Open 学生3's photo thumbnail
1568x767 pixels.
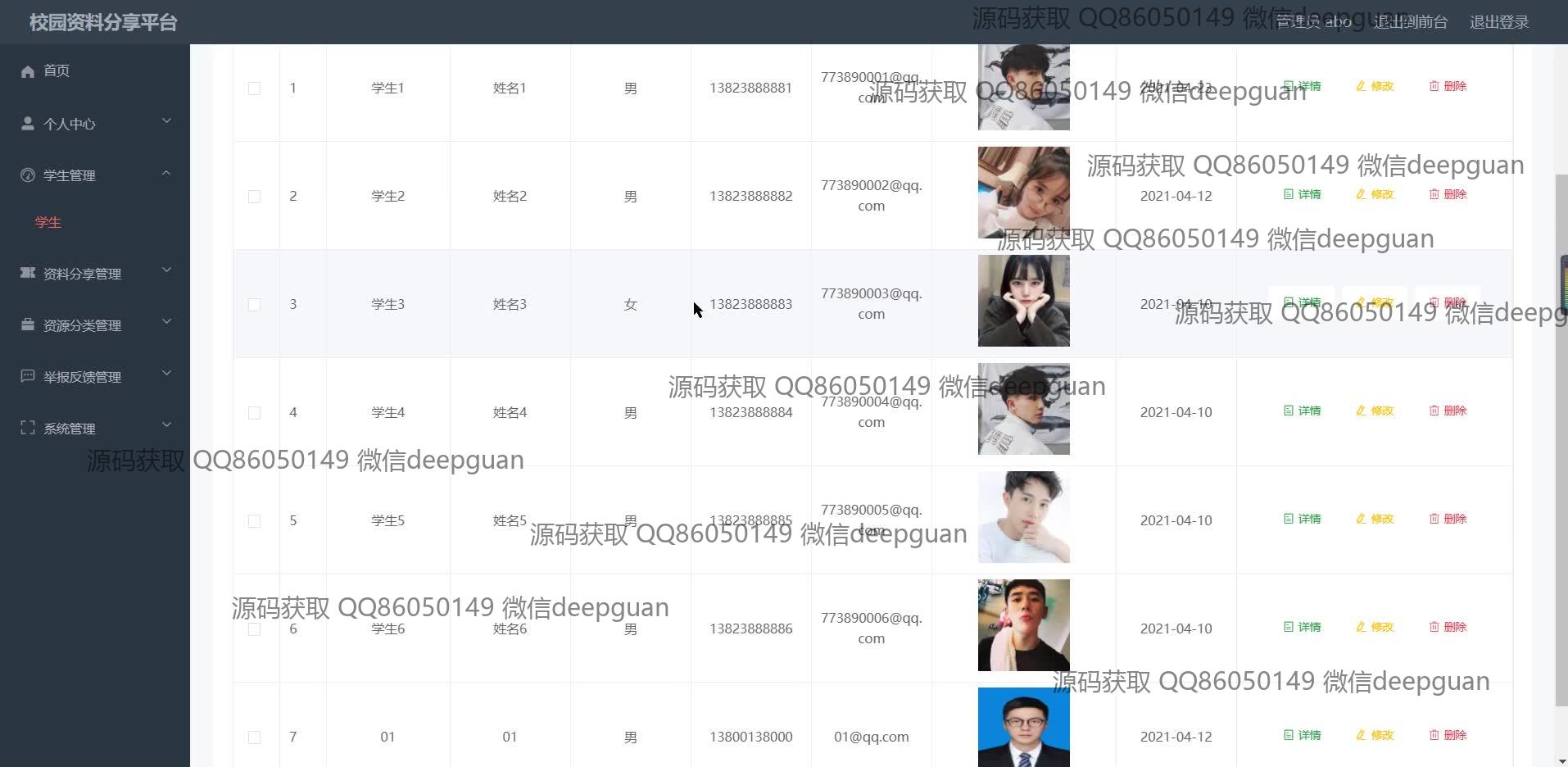[x=1023, y=301]
